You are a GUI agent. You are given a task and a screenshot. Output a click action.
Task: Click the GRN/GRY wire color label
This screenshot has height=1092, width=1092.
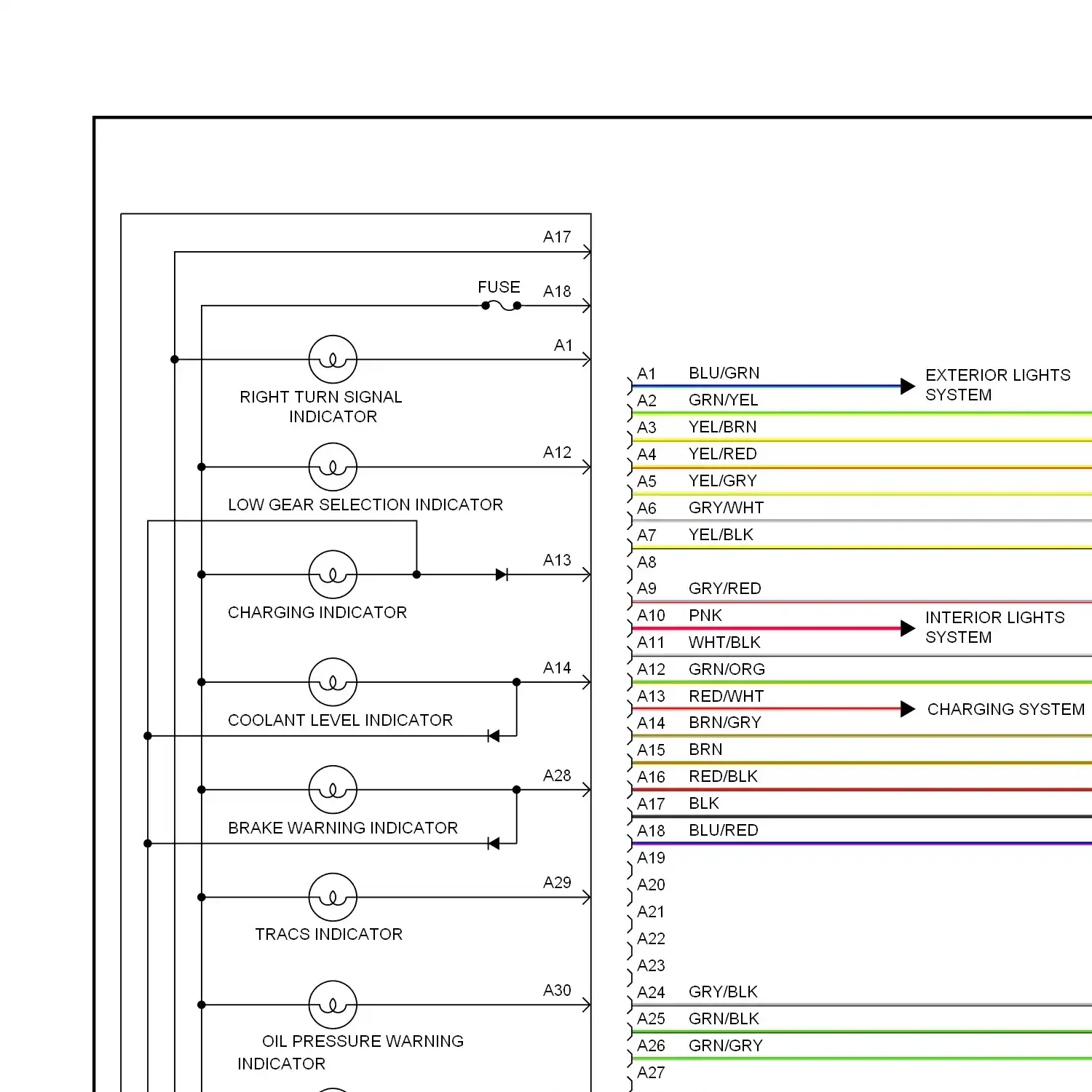pos(726,1045)
